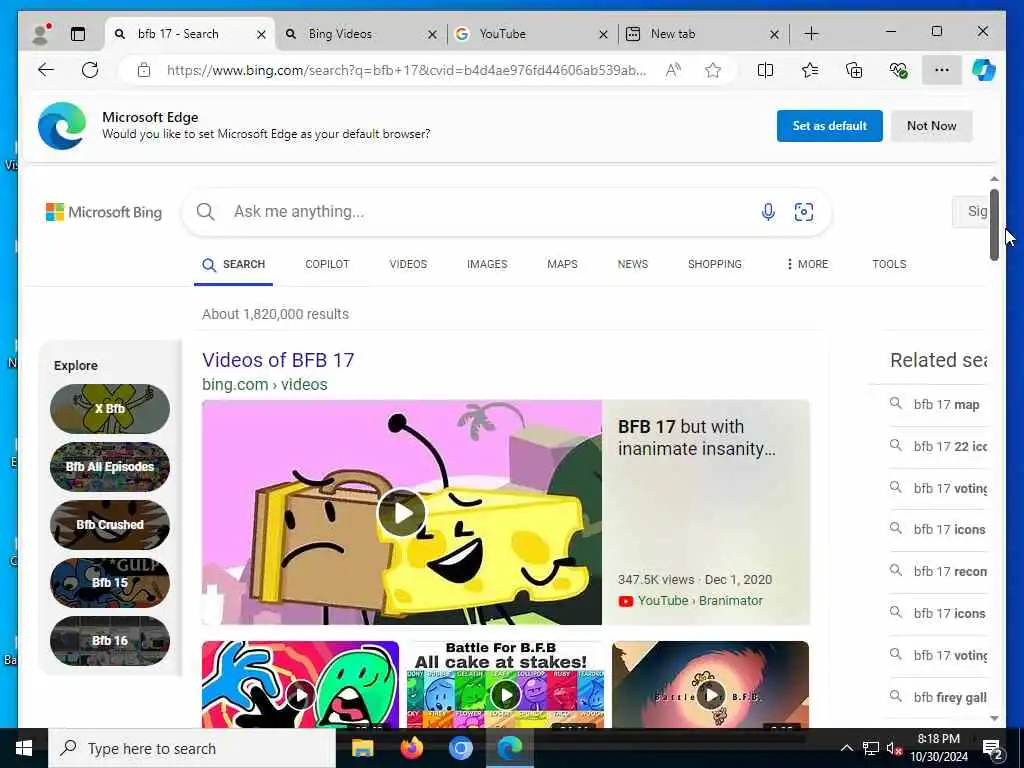1024x768 pixels.
Task: Open the Copilot sidebar icon
Action: pyautogui.click(x=984, y=70)
